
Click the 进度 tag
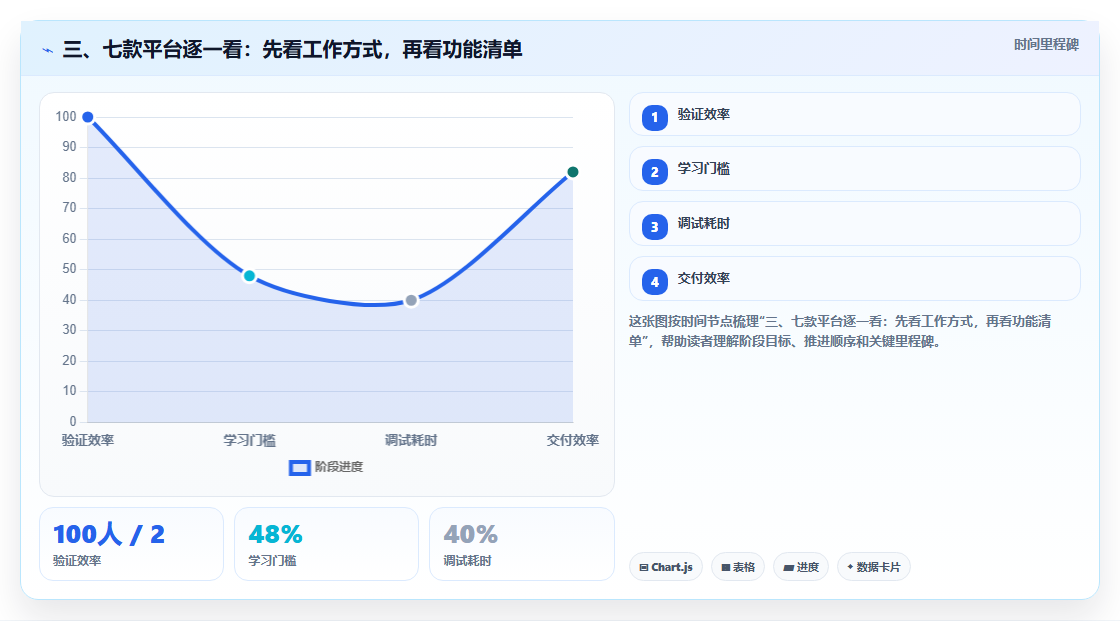click(x=801, y=567)
